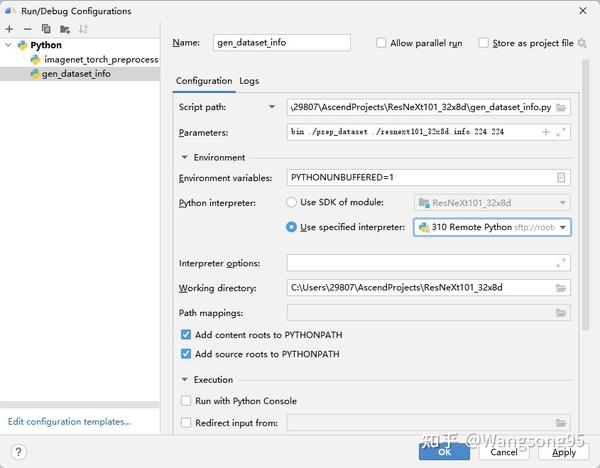600x468 pixels.
Task: Select Use SDK of module option
Action: tap(292, 203)
